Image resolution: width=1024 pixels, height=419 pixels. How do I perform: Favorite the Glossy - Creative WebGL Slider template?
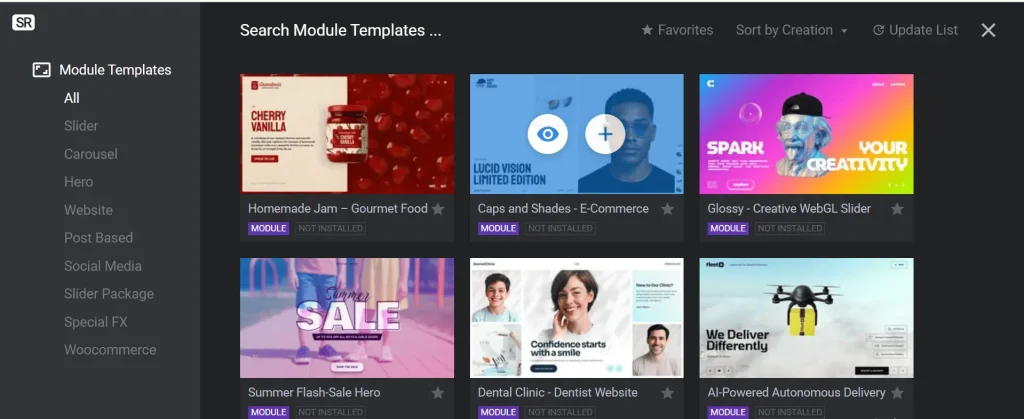point(897,209)
